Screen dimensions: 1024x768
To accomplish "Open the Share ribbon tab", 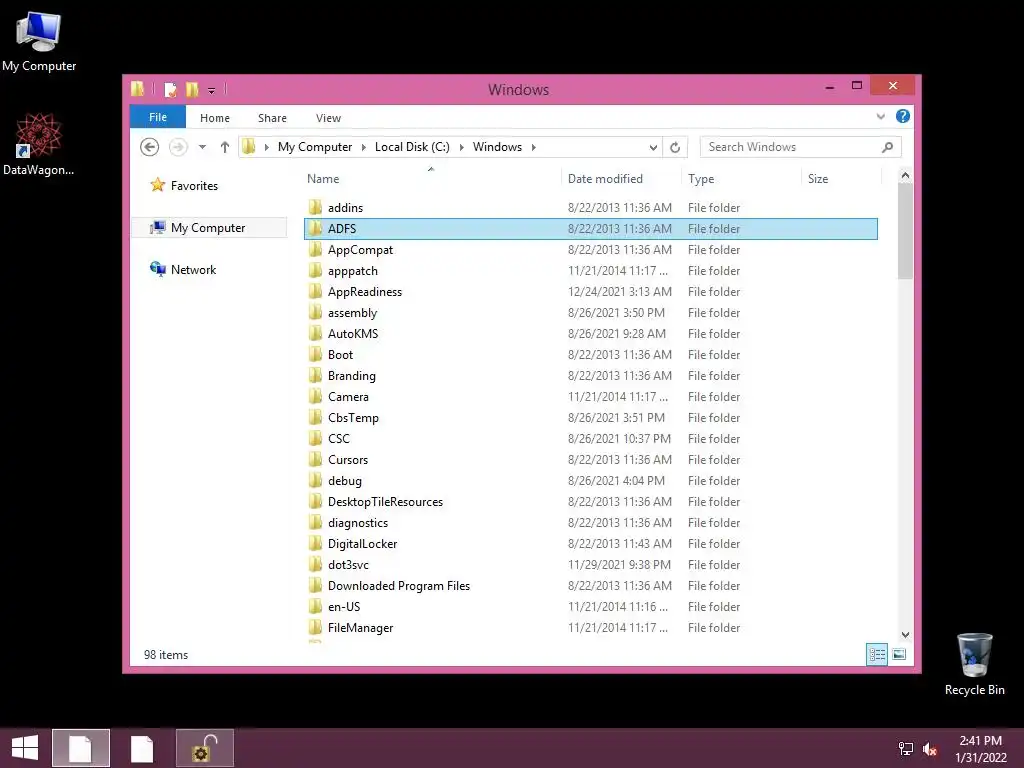I will [x=272, y=118].
